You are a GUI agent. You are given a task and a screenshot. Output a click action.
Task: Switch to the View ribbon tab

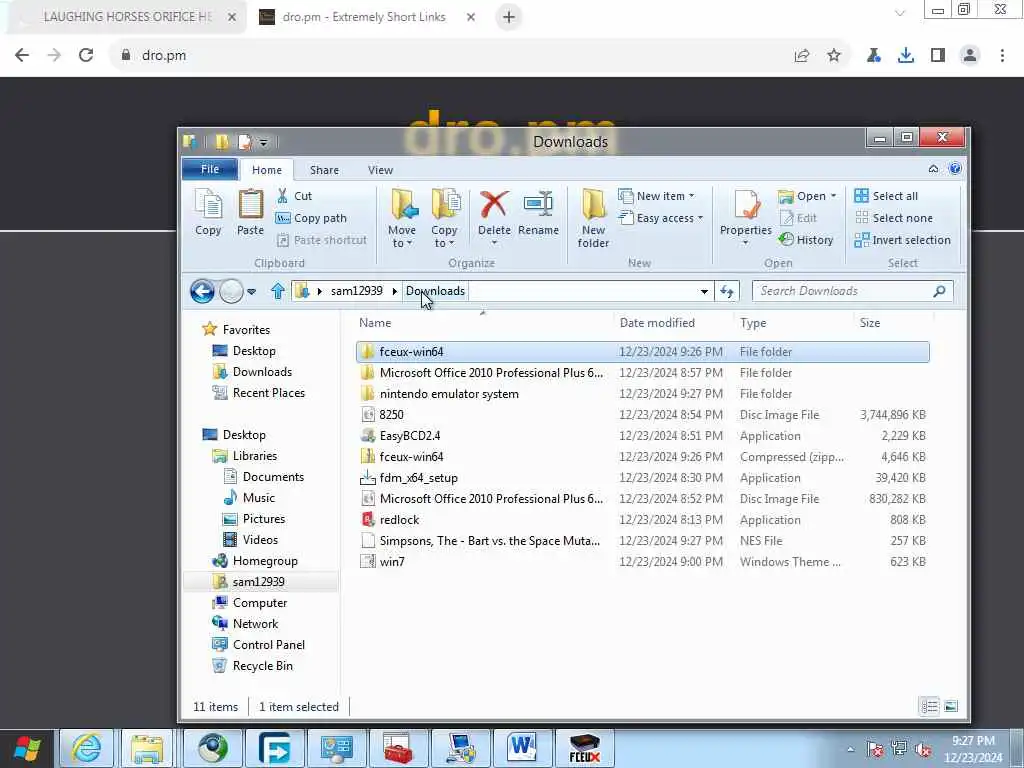coord(380,170)
